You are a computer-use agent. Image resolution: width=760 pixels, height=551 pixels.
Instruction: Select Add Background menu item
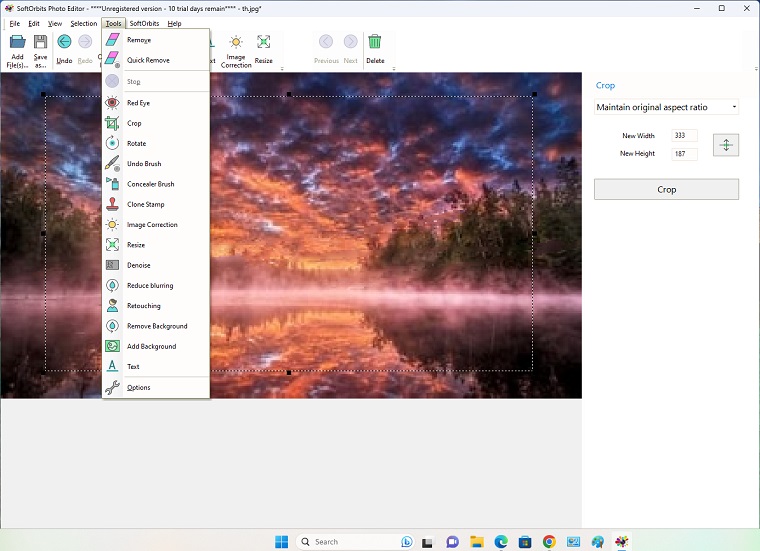(x=156, y=346)
